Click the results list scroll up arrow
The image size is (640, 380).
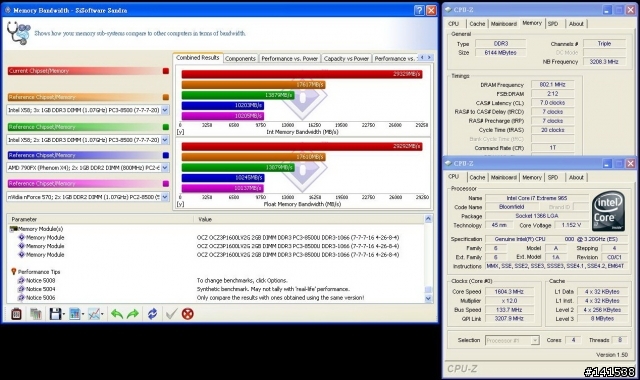pos(428,219)
